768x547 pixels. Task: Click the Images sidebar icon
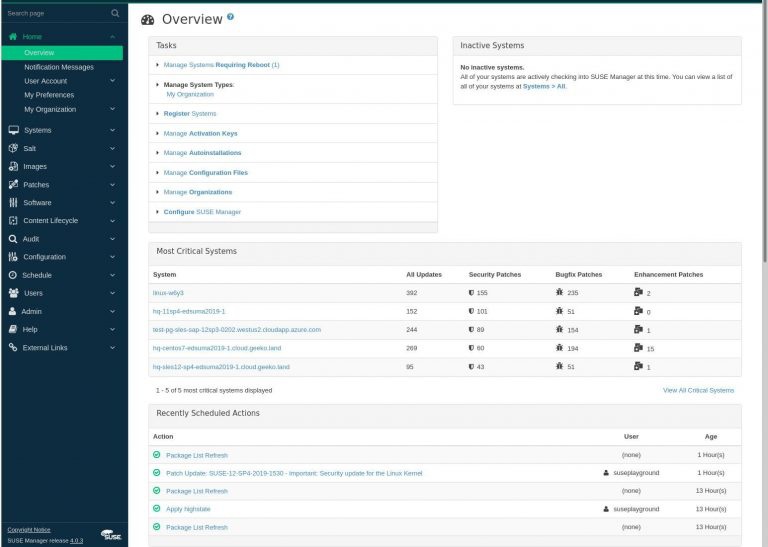13,166
